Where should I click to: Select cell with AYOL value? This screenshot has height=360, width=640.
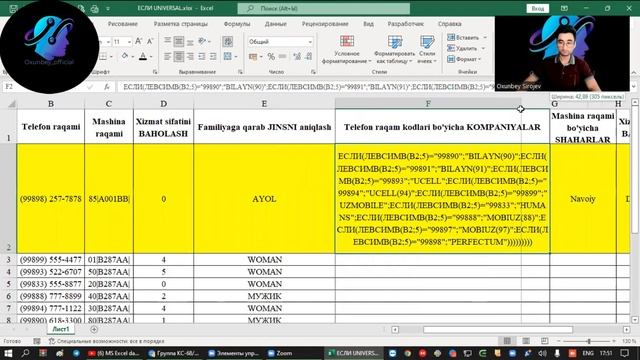[x=264, y=199]
